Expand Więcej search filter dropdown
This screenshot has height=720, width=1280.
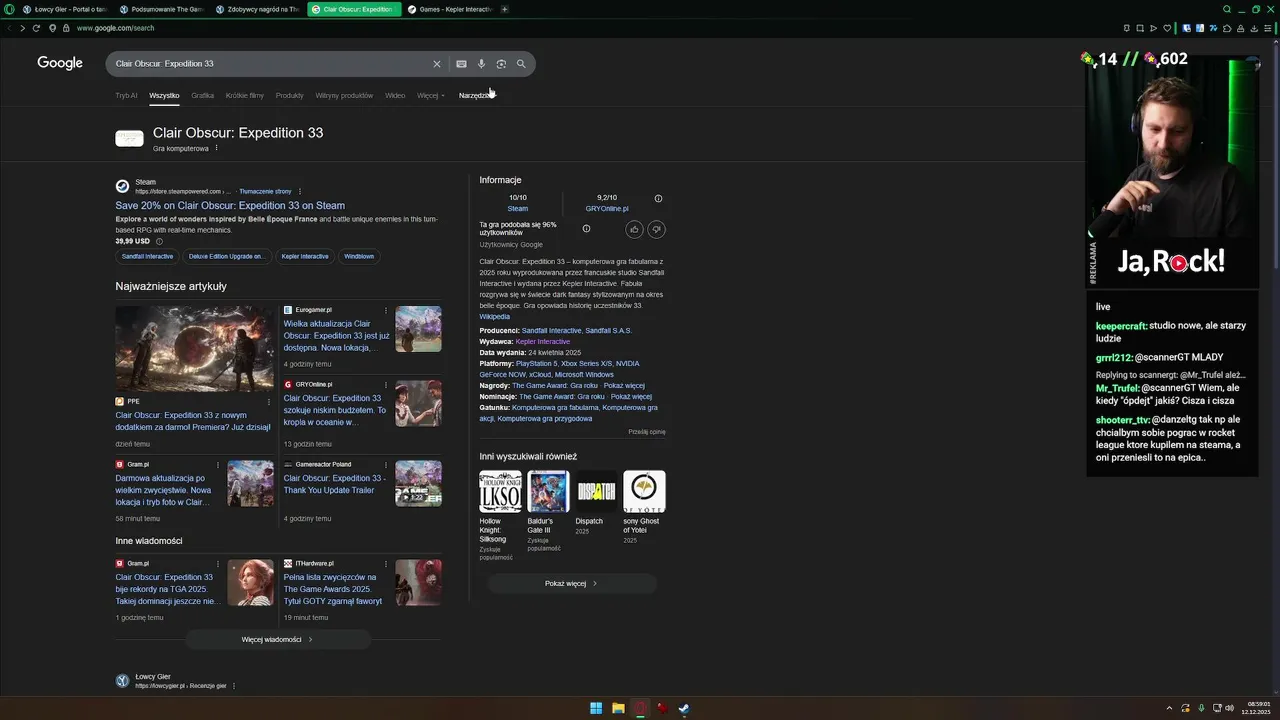[x=431, y=96]
